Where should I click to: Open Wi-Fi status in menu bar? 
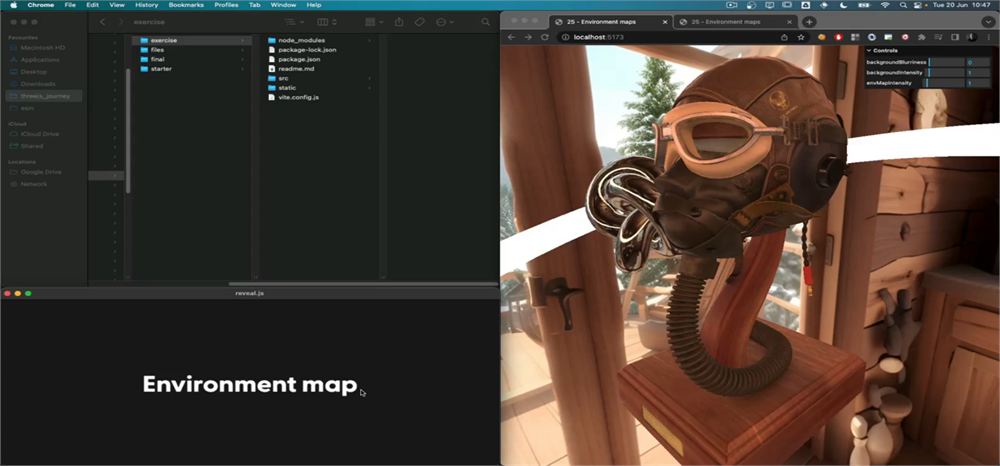(885, 4)
